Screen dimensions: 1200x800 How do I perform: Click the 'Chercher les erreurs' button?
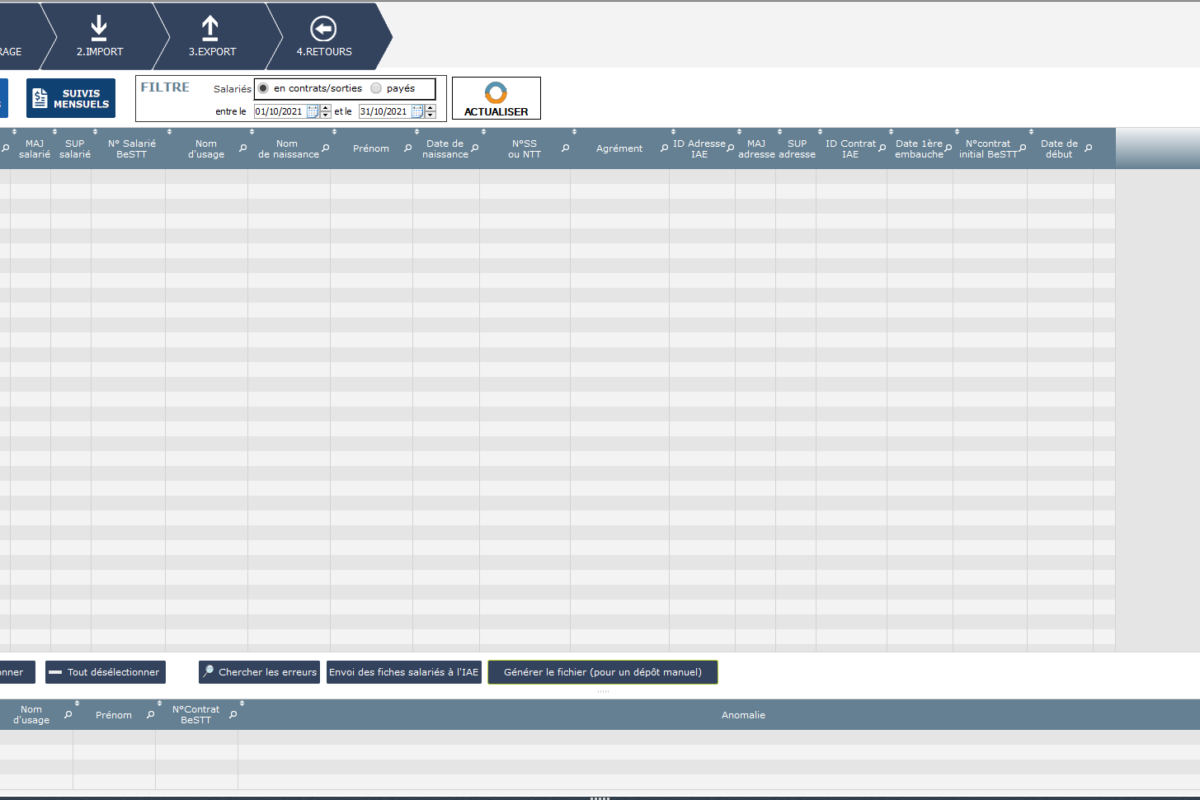259,672
